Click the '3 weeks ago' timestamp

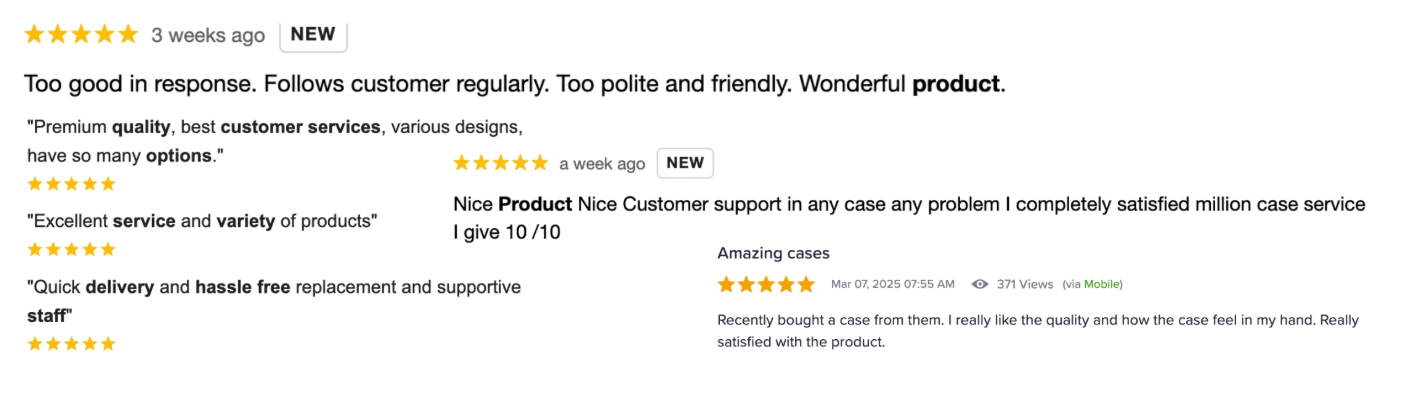(208, 35)
